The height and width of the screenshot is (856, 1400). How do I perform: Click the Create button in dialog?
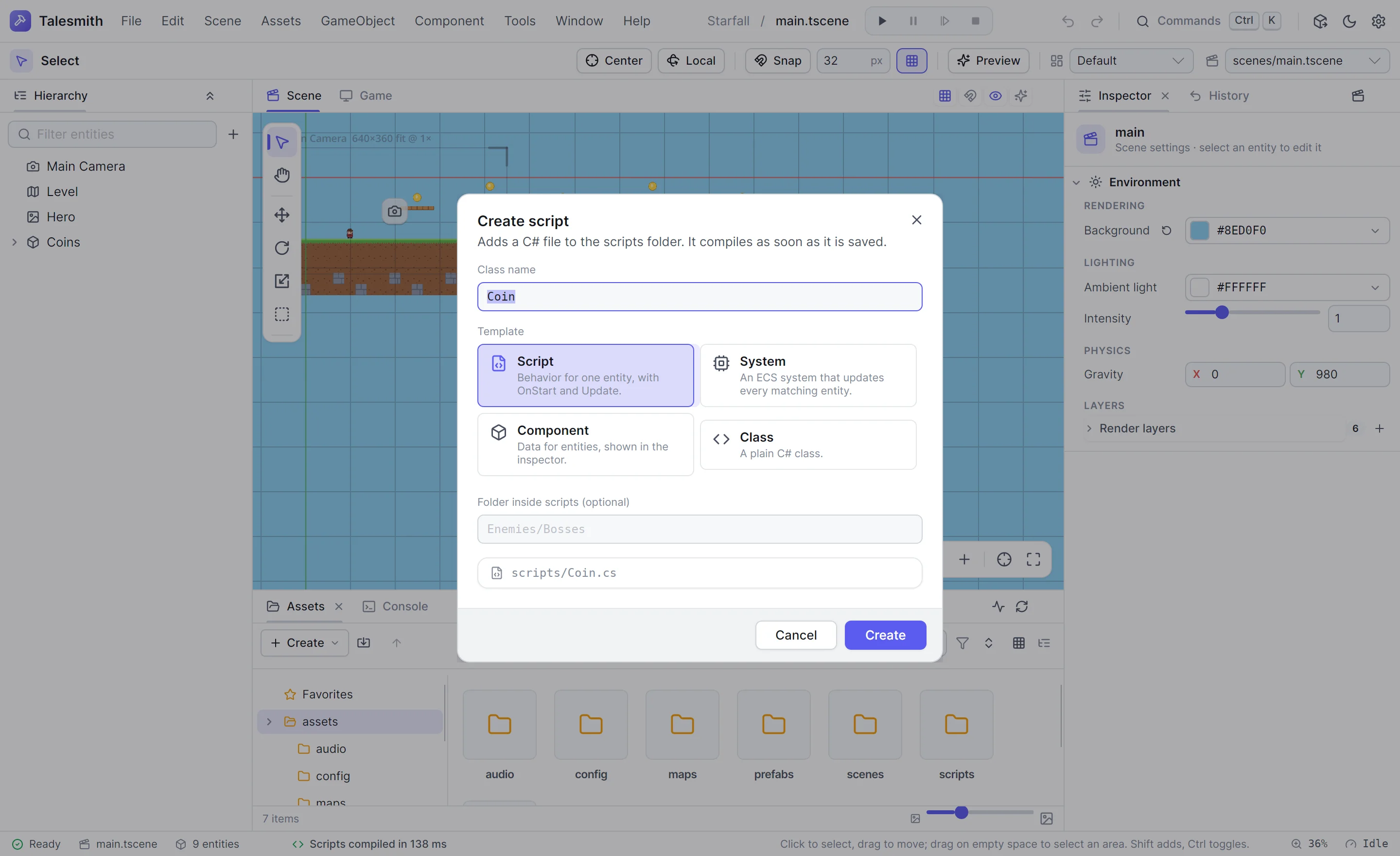point(885,635)
